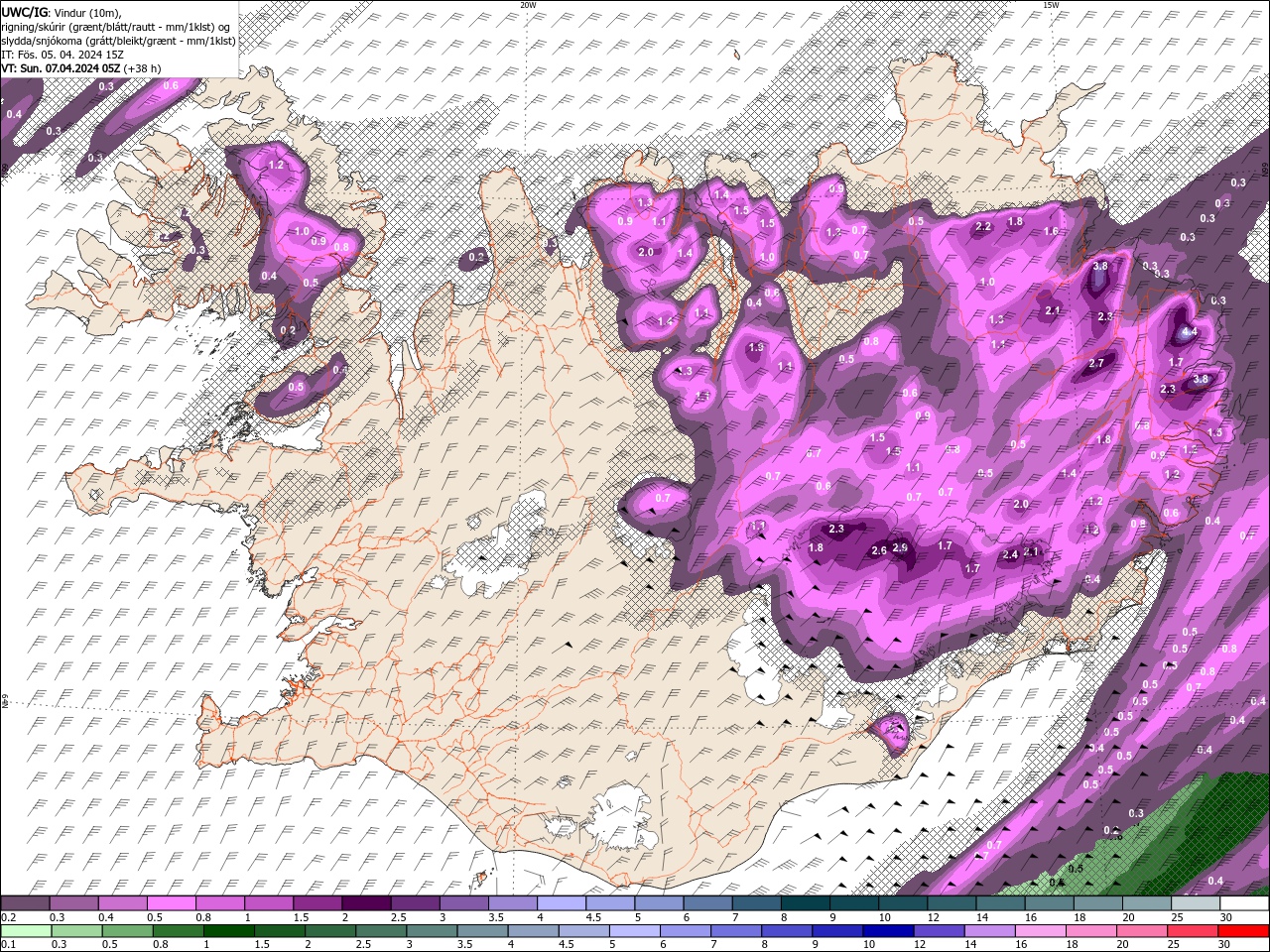Click the '2.5' label on the lower legend

click(x=363, y=945)
